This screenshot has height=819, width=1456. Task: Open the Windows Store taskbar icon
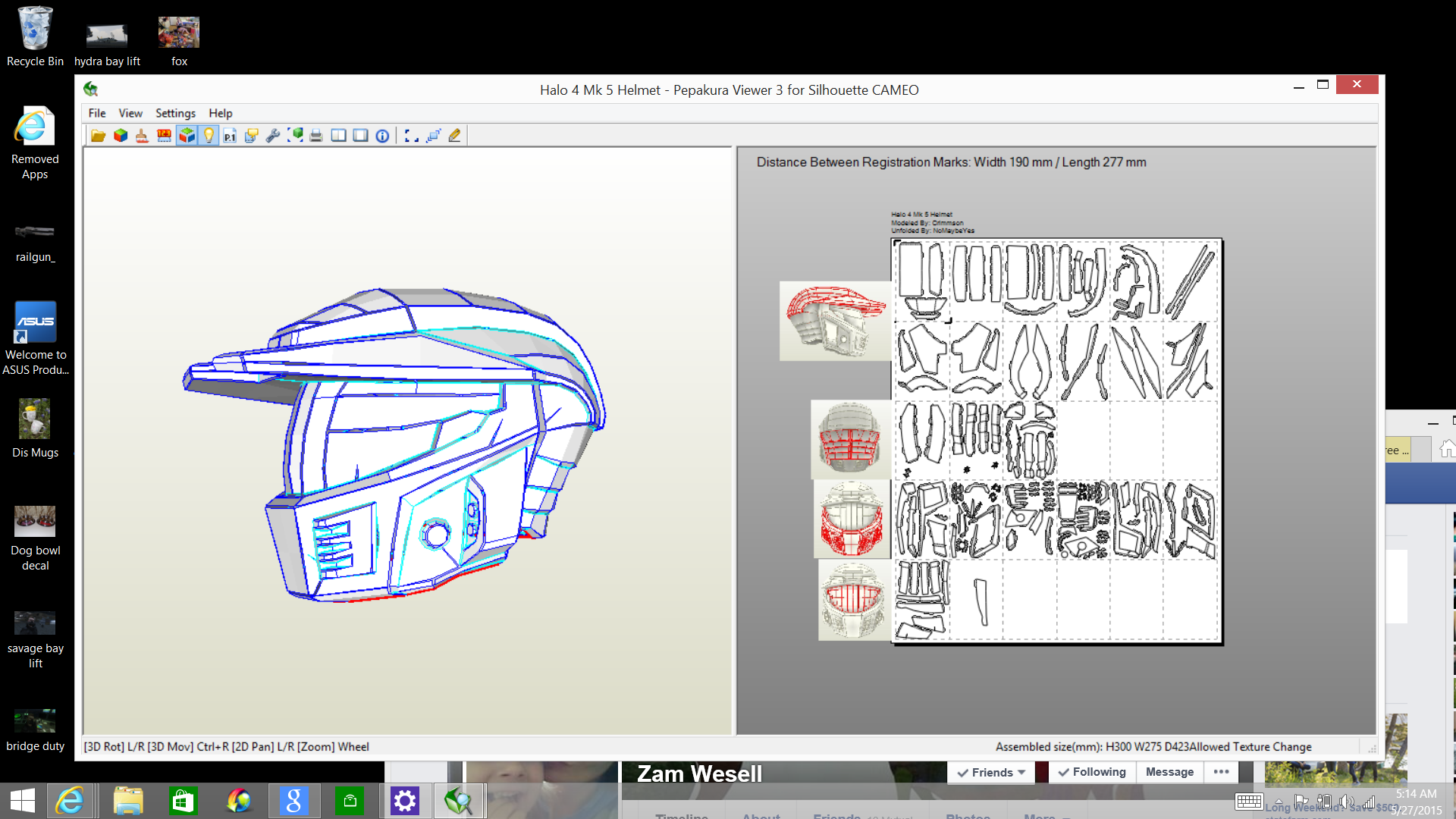point(183,801)
